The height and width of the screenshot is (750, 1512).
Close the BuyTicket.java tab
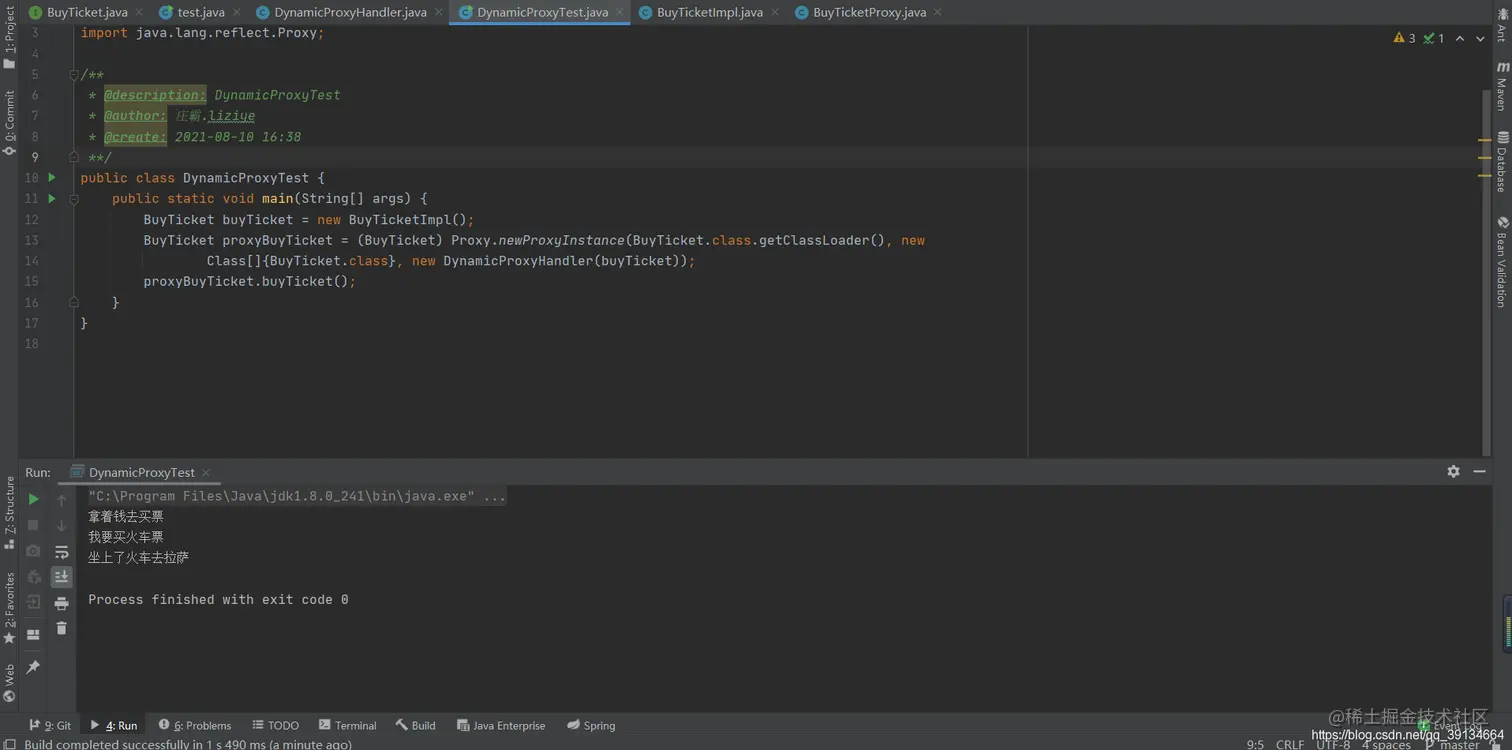click(x=139, y=12)
